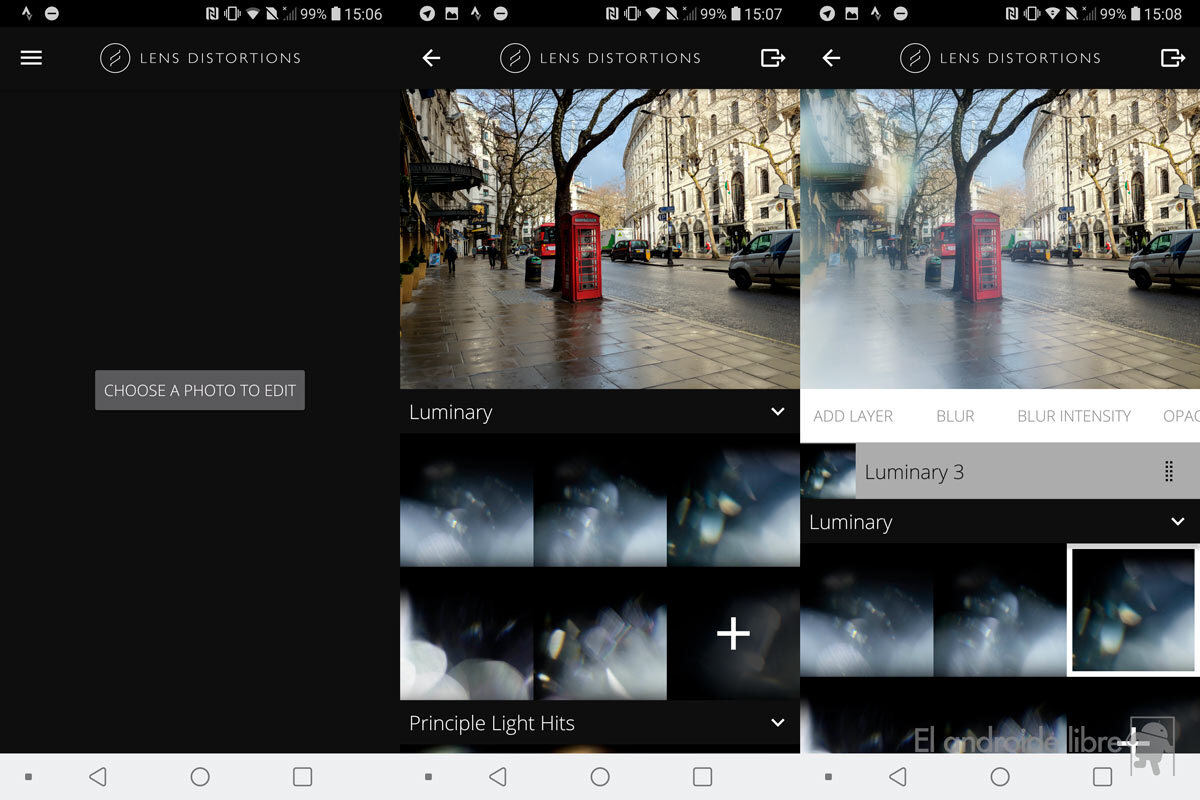Choose the first Luminary effect in the middle screen

(466, 500)
